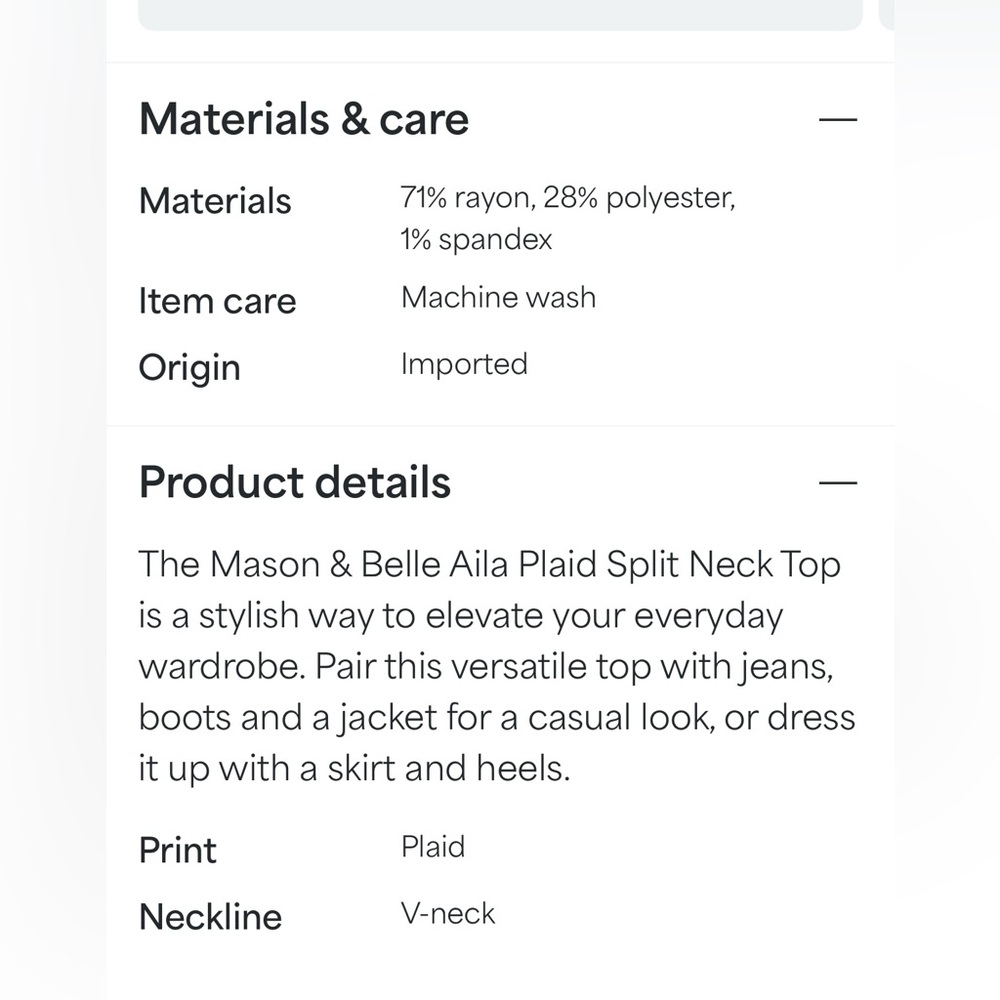The width and height of the screenshot is (1000, 1000).
Task: Click the 1% spandex text
Action: click(x=476, y=240)
